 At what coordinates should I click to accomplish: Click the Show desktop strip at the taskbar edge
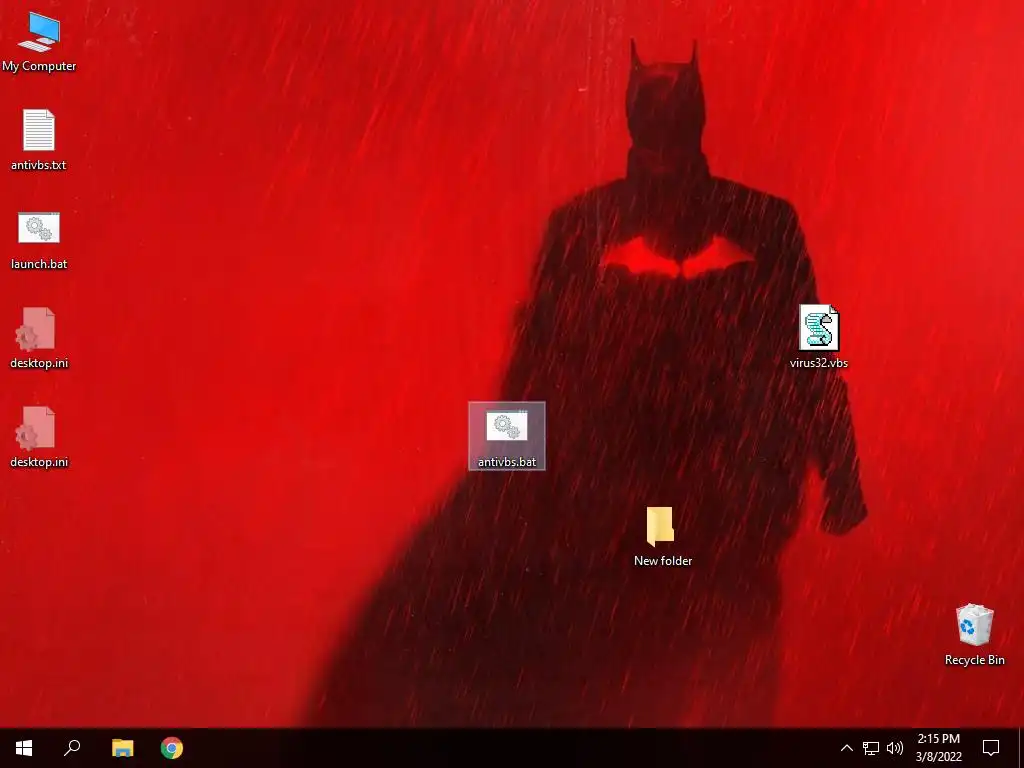click(1021, 748)
